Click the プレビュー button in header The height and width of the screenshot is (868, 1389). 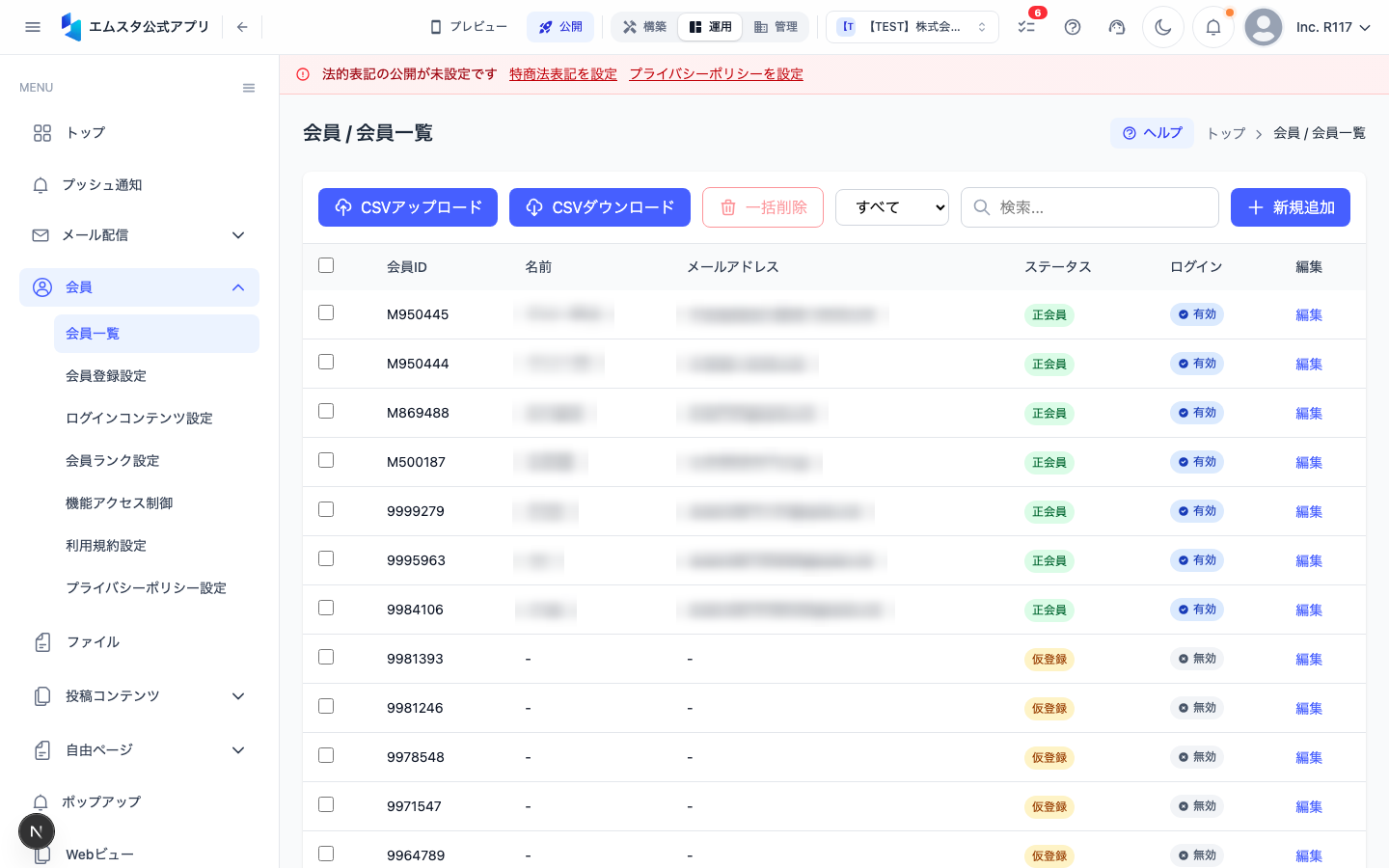click(x=469, y=27)
